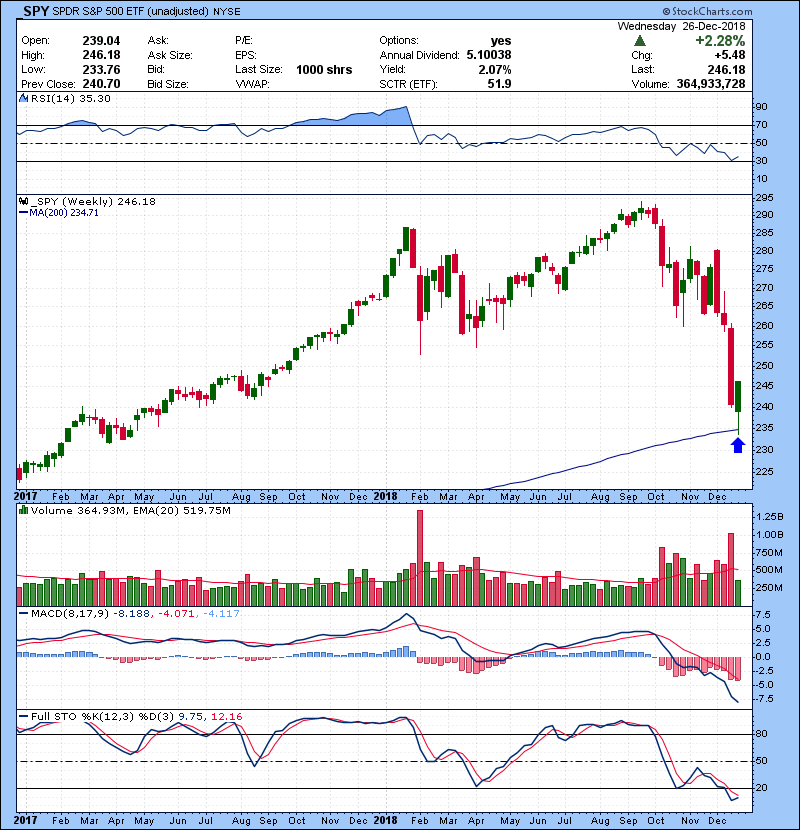800x830 pixels.
Task: Click the Volume value 364,933,728
Action: pos(711,84)
